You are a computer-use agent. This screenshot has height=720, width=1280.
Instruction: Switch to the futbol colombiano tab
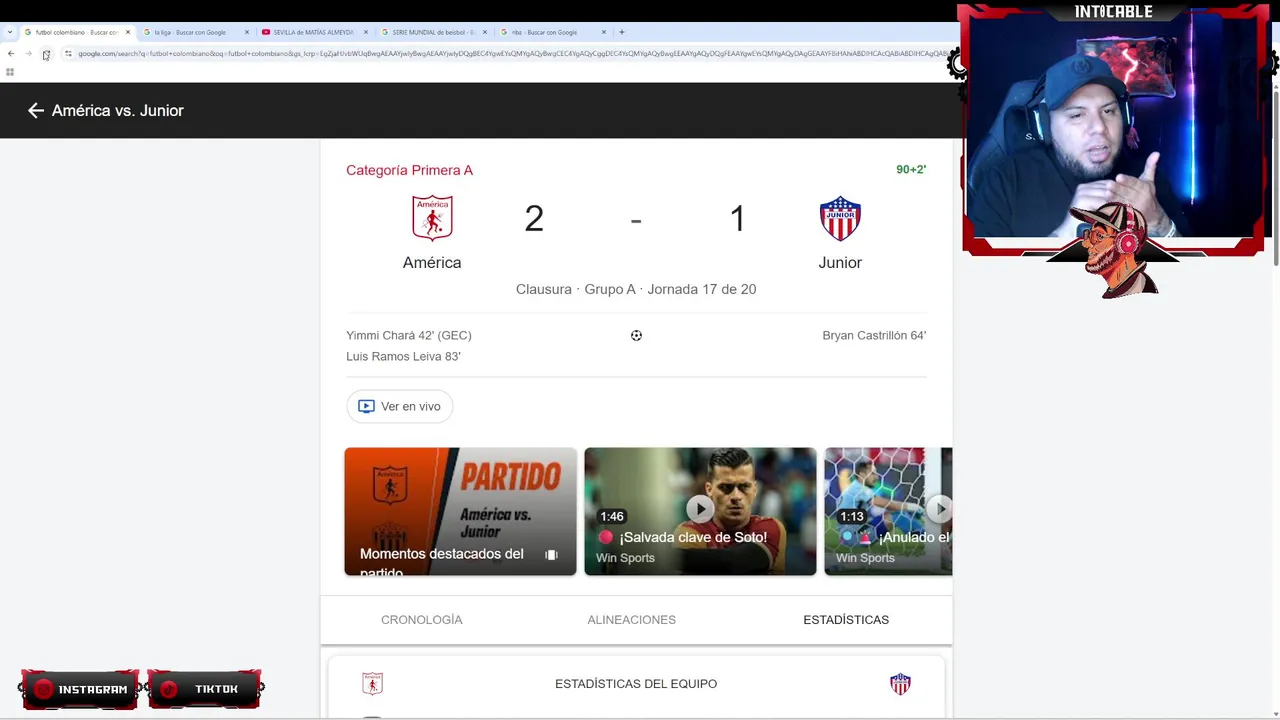point(76,32)
